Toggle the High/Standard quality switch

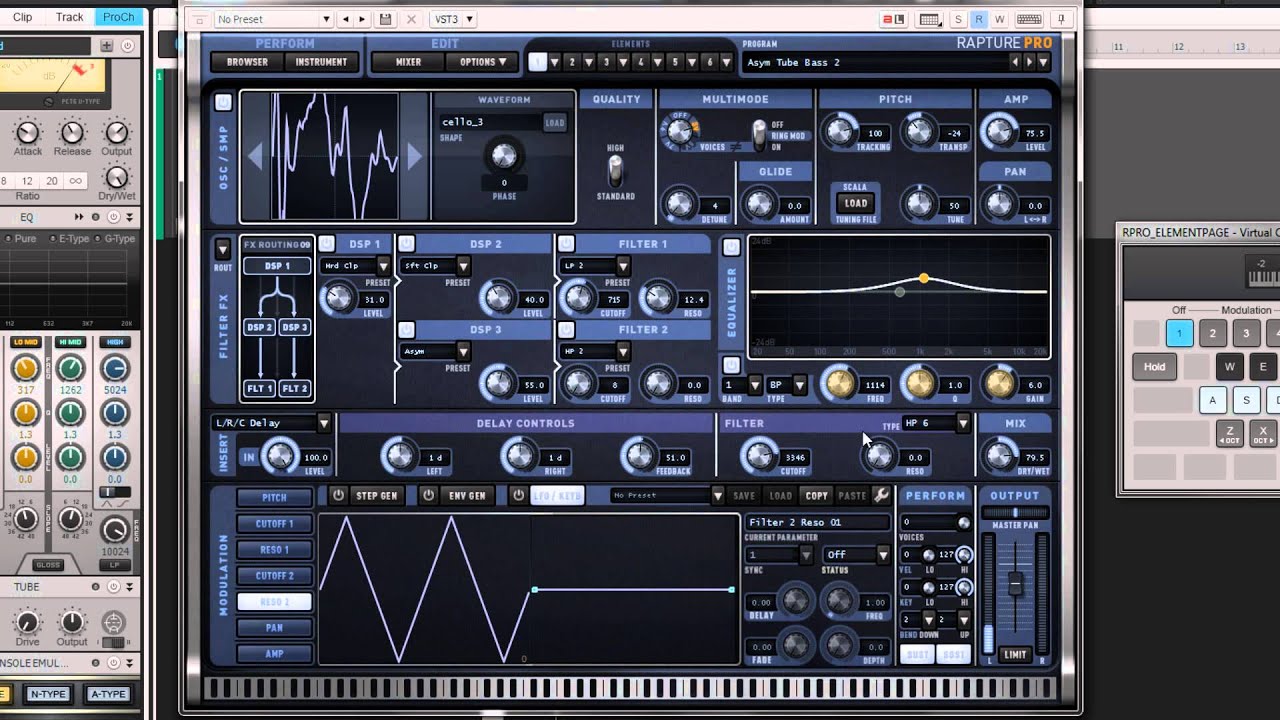pos(616,171)
